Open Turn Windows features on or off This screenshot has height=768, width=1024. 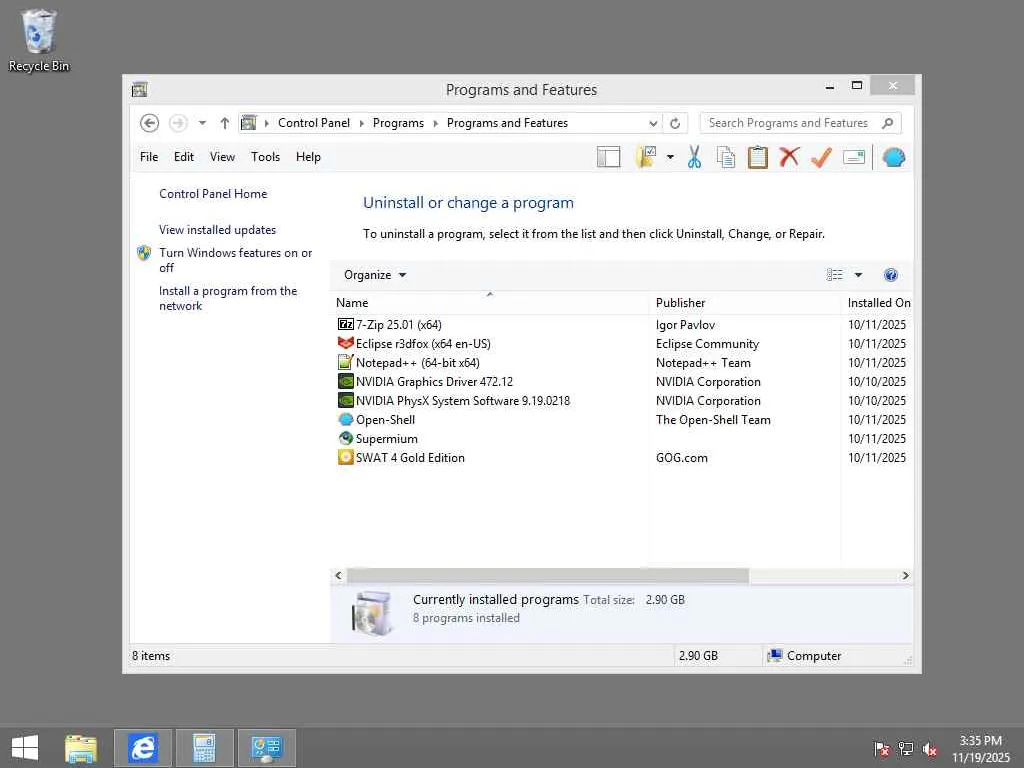point(235,260)
